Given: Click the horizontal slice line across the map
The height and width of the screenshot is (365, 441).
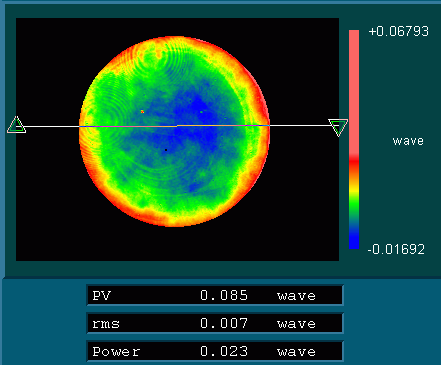Looking at the screenshot, I should (177, 126).
